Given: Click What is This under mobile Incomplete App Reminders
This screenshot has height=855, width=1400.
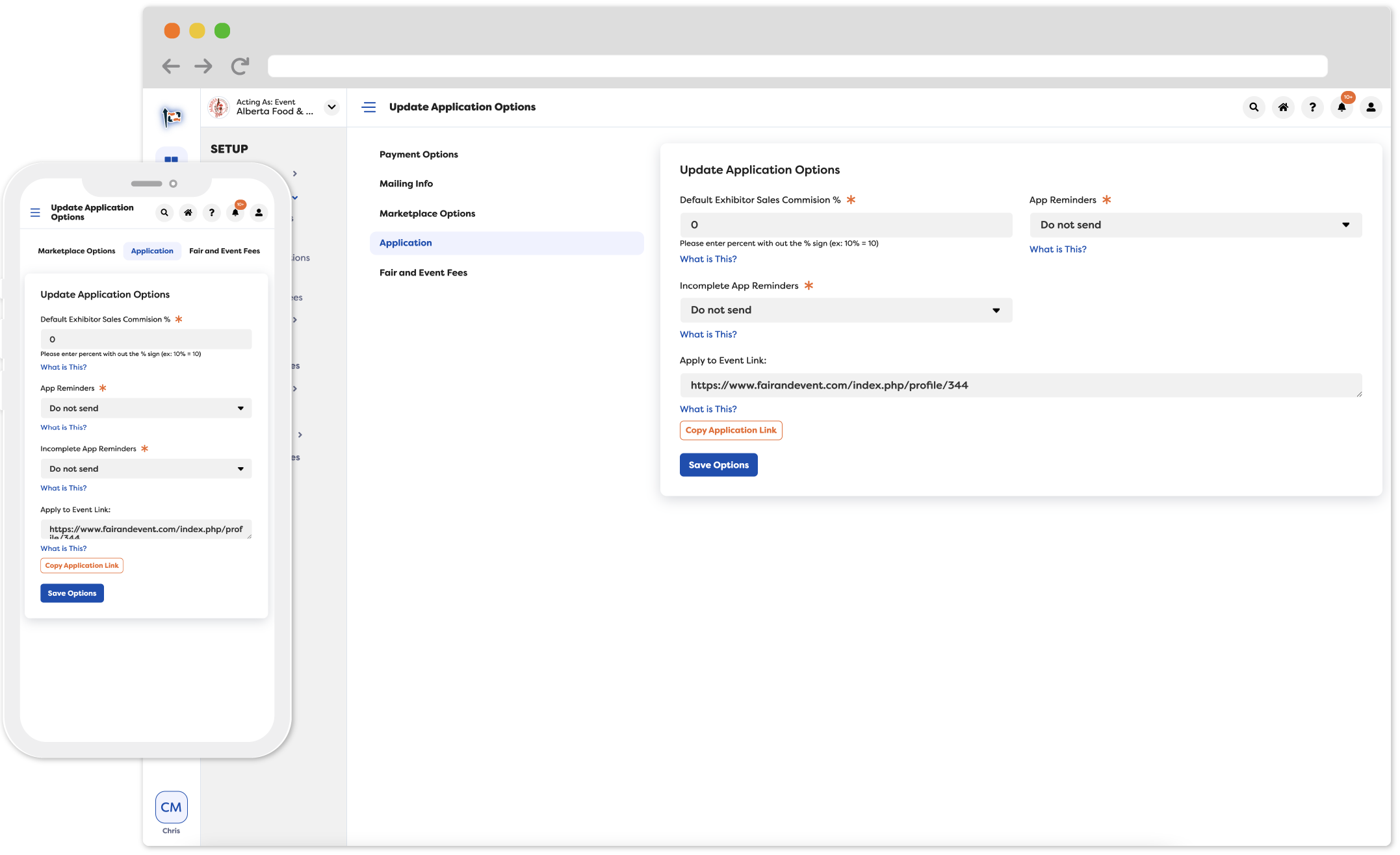Looking at the screenshot, I should tap(63, 488).
